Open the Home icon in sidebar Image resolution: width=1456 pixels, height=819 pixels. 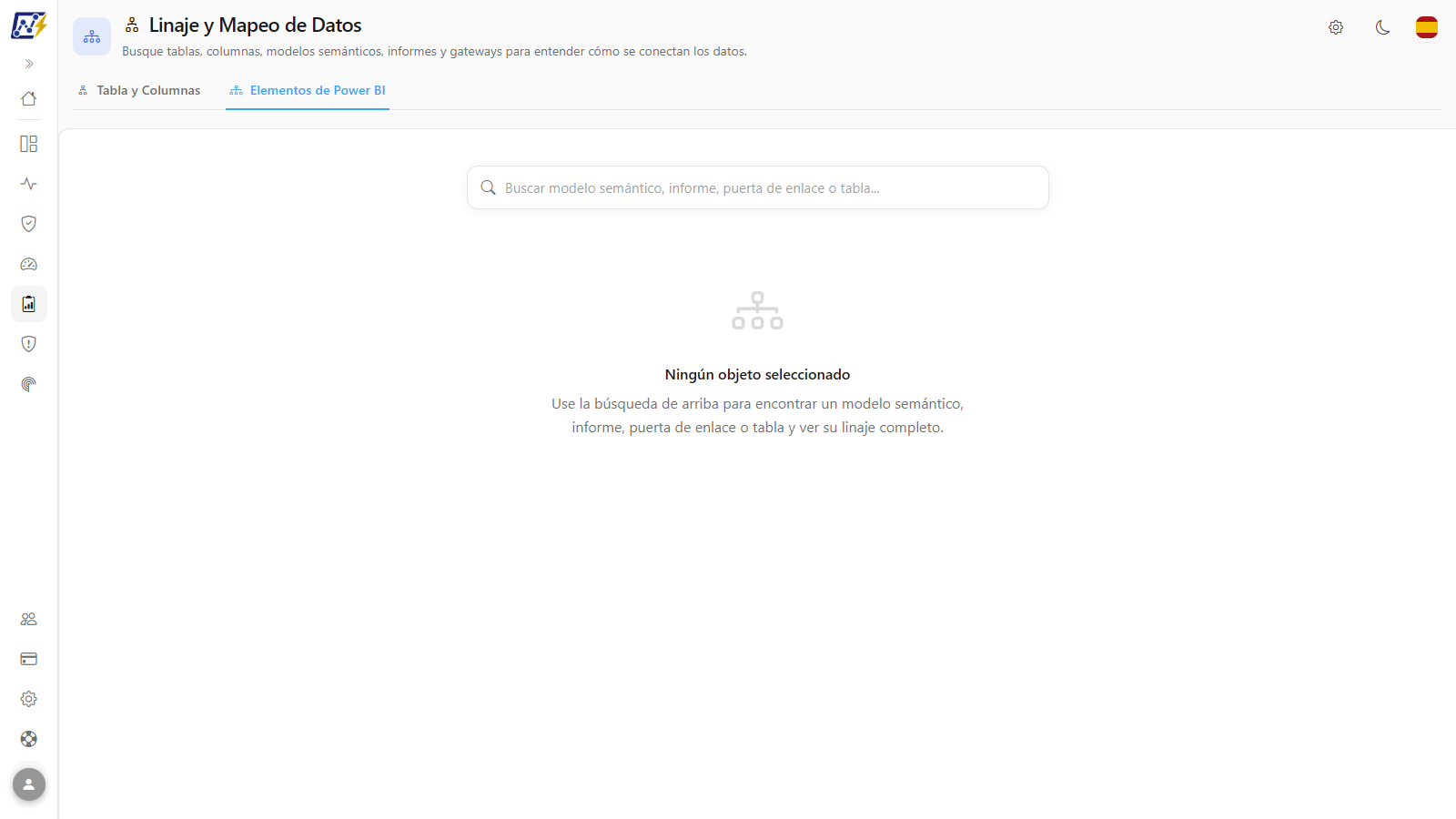point(29,98)
